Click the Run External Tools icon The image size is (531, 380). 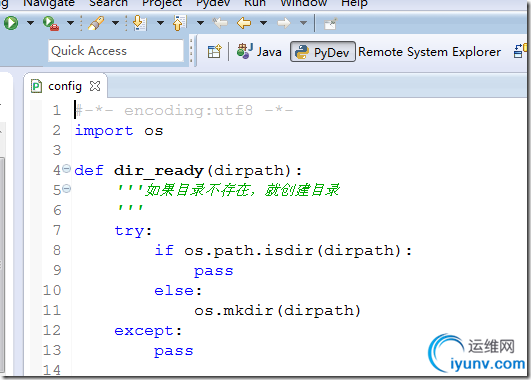(x=51, y=23)
